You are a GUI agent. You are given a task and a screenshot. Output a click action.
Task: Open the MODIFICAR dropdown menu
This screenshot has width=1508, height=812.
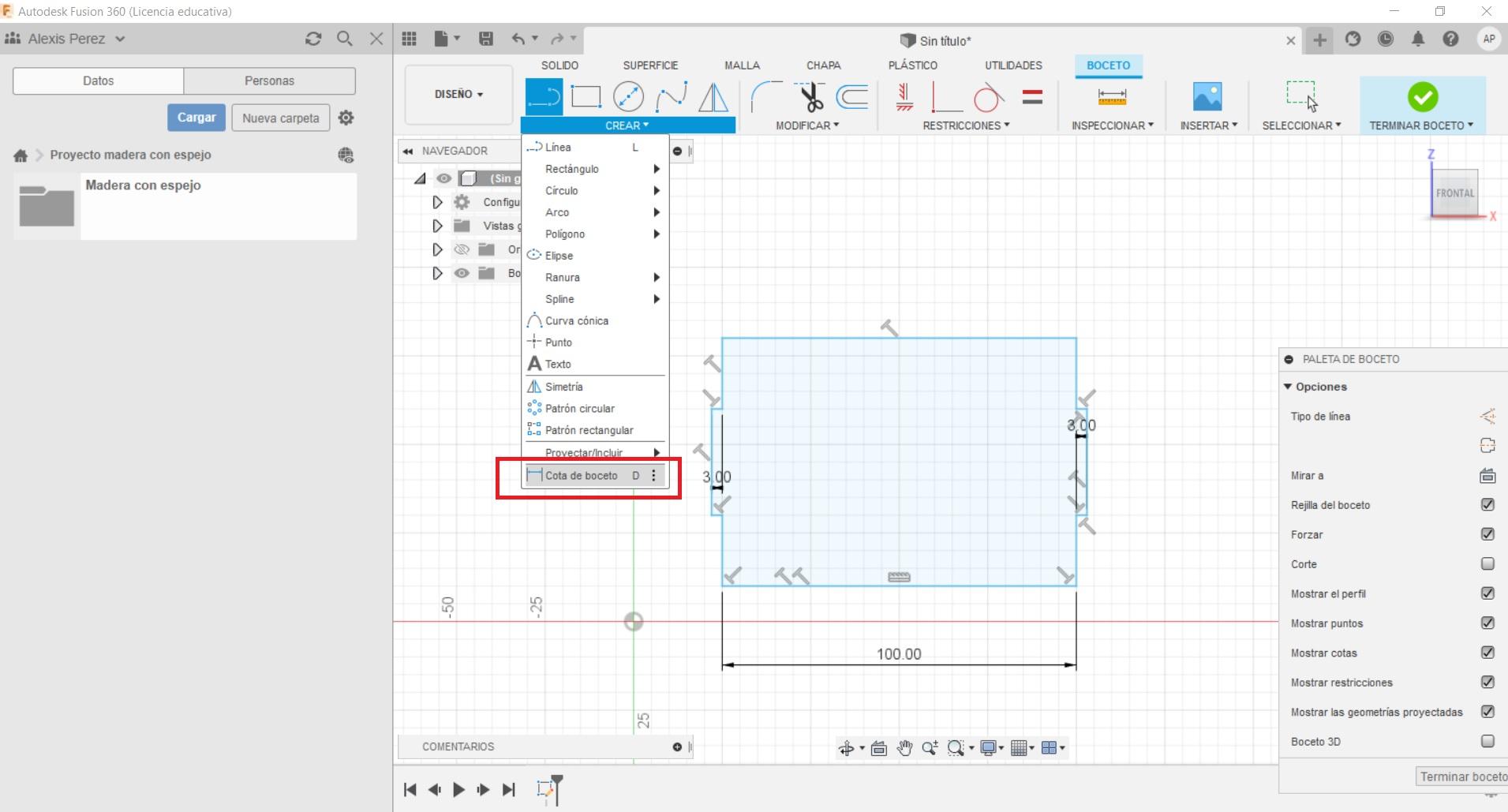click(807, 125)
